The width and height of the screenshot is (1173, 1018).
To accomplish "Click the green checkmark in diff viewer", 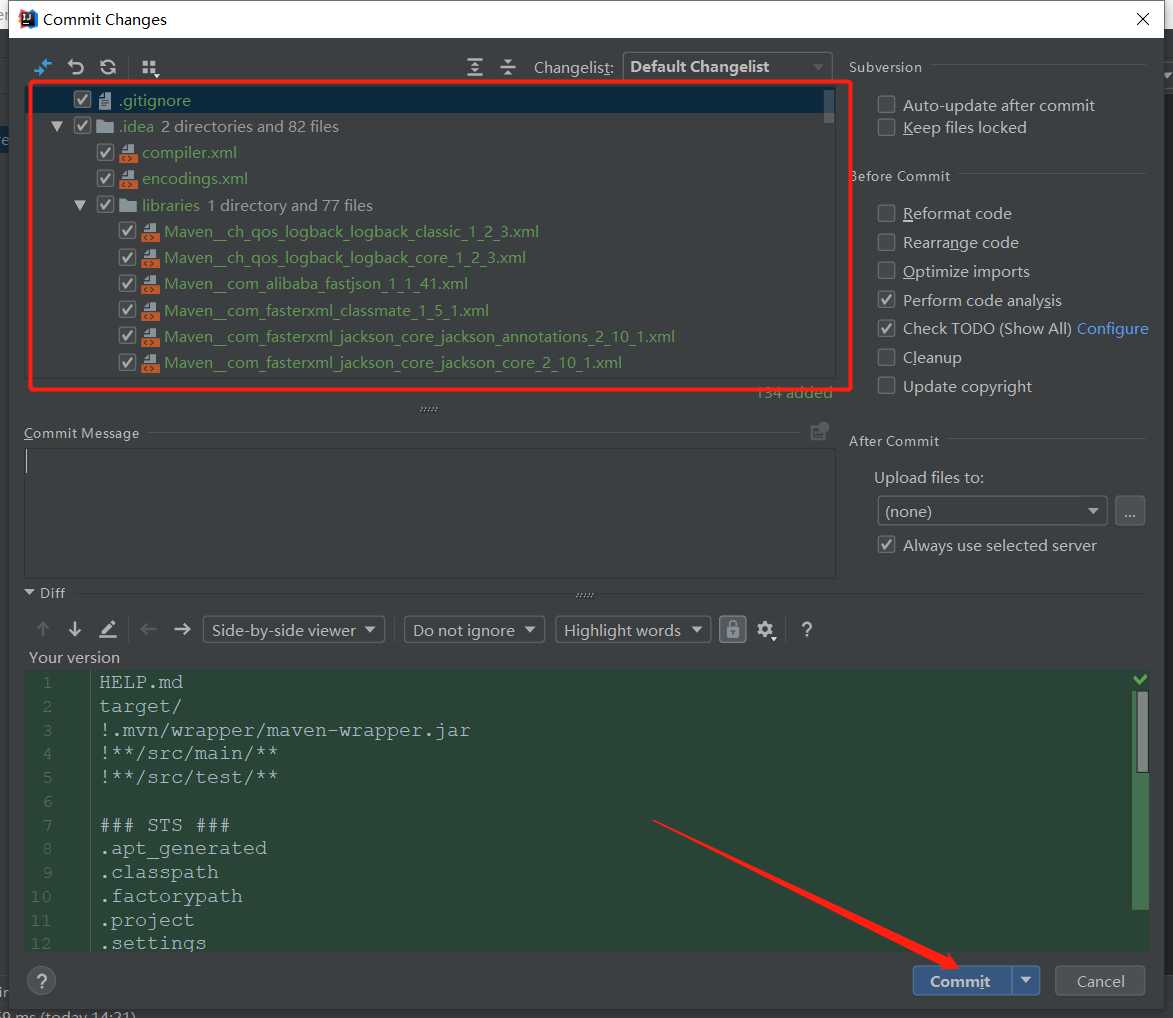I will [x=1140, y=679].
